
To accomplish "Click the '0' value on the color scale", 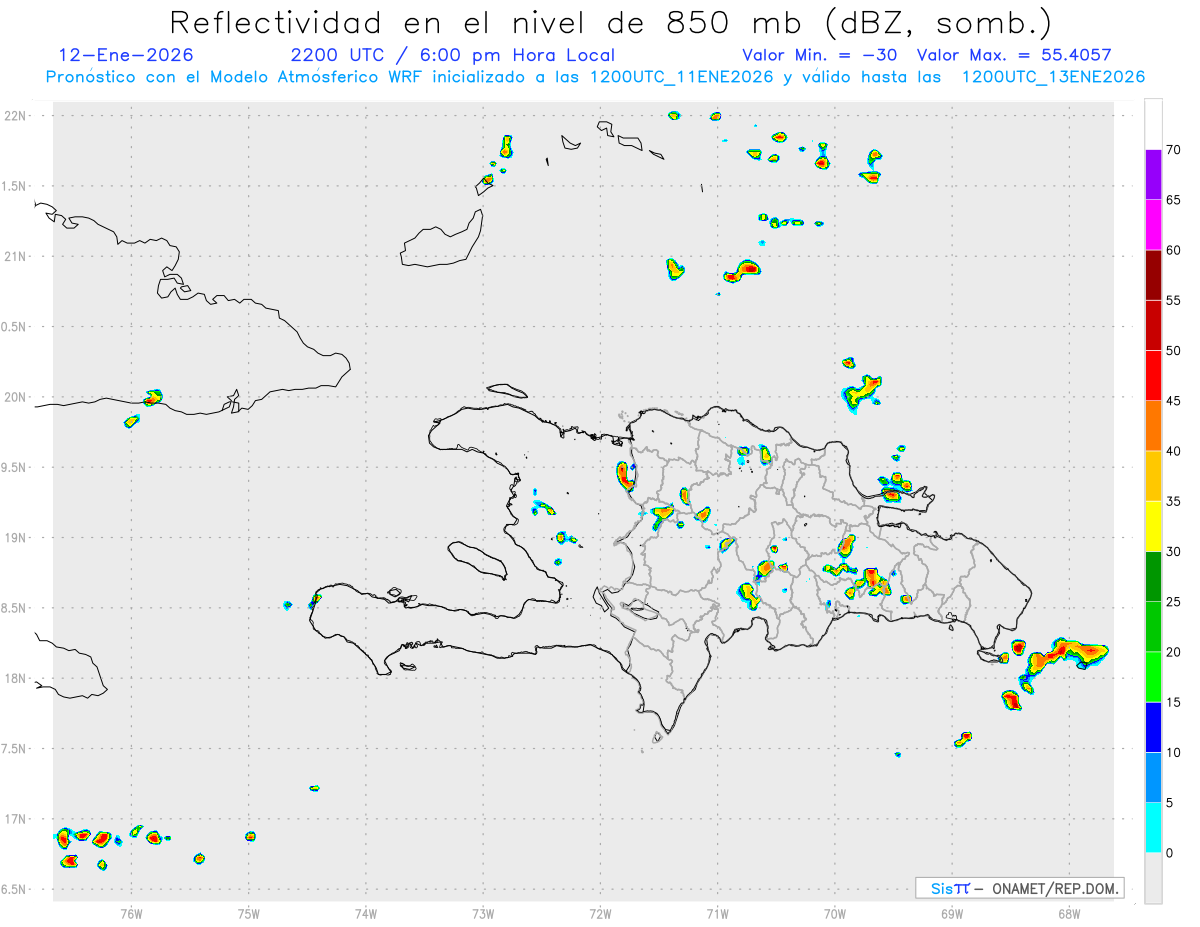I will pos(1170,853).
